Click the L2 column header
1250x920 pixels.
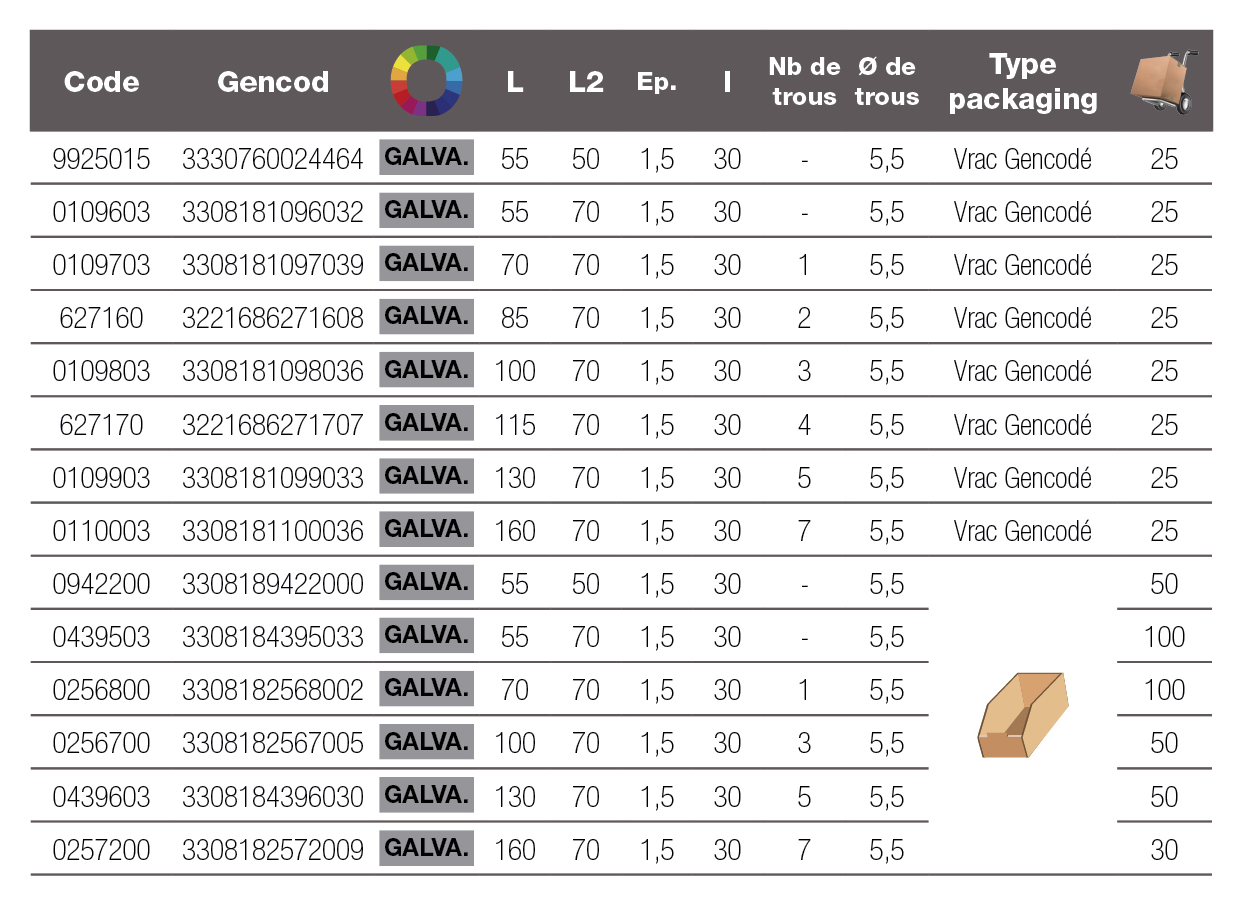[x=586, y=82]
